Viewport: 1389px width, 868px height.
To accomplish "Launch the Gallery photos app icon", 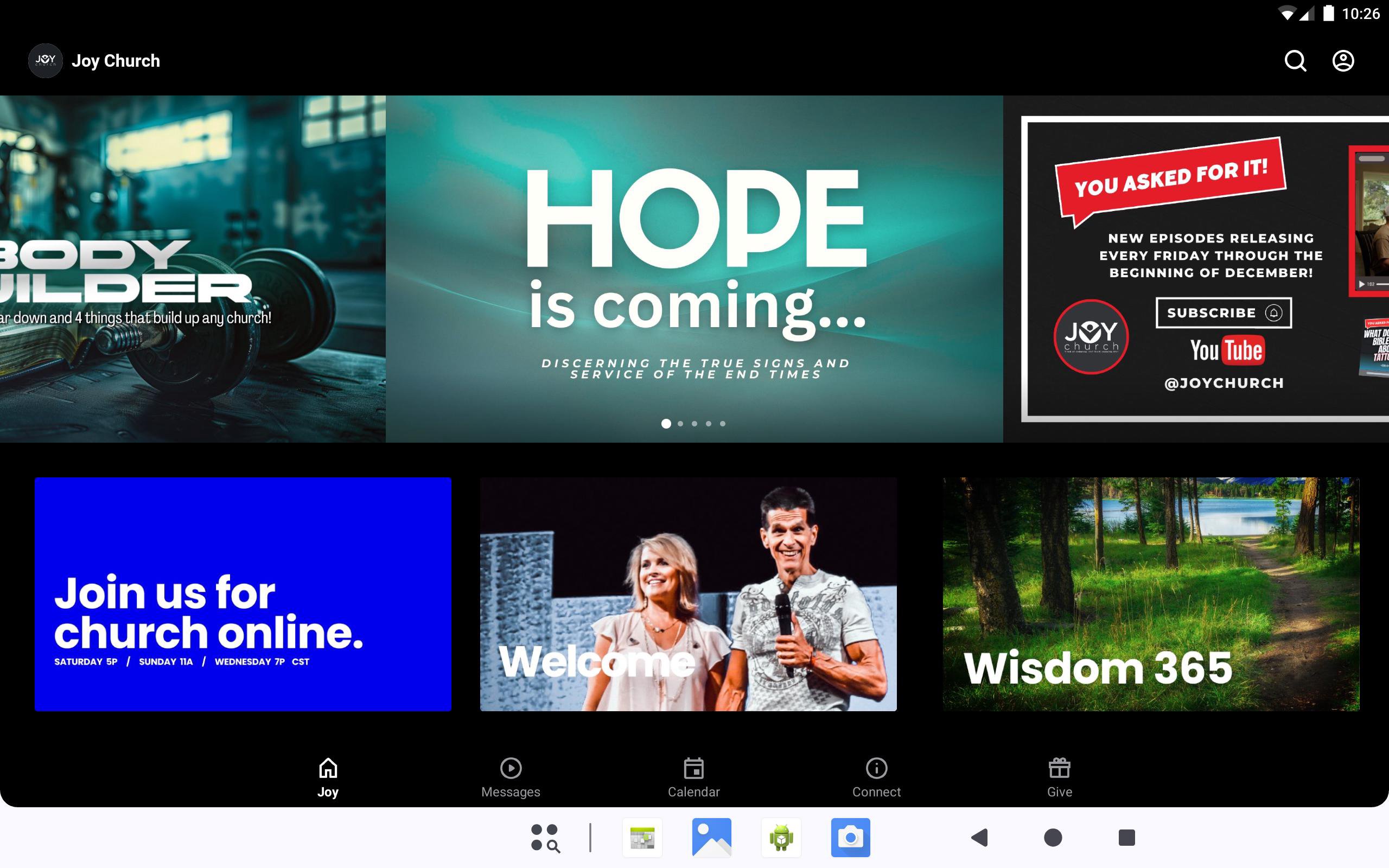I will coord(712,838).
